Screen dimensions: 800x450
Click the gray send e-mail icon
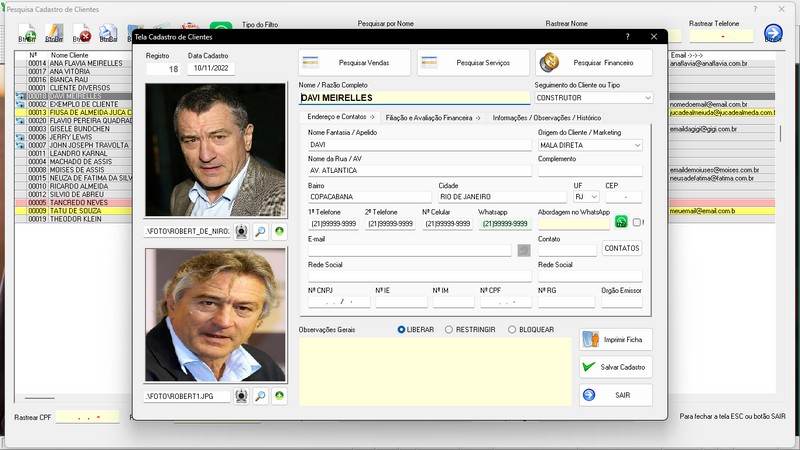[524, 250]
